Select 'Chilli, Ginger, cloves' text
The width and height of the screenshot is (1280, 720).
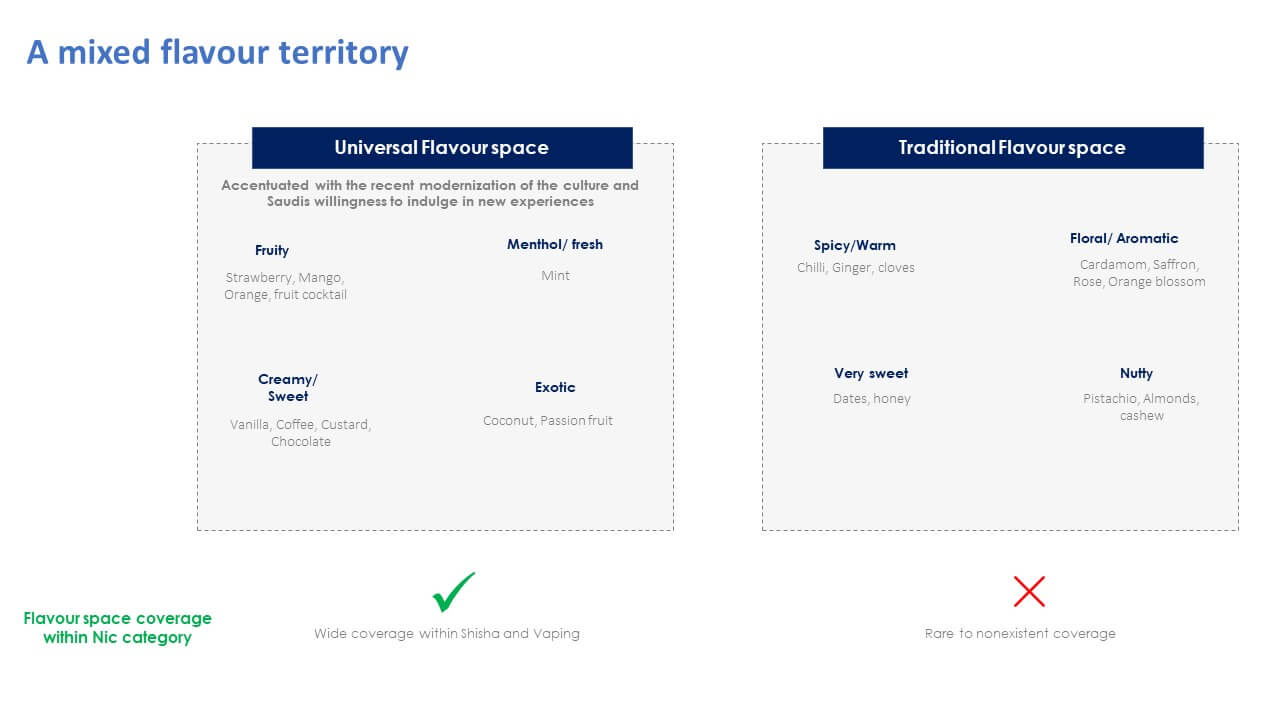click(856, 267)
